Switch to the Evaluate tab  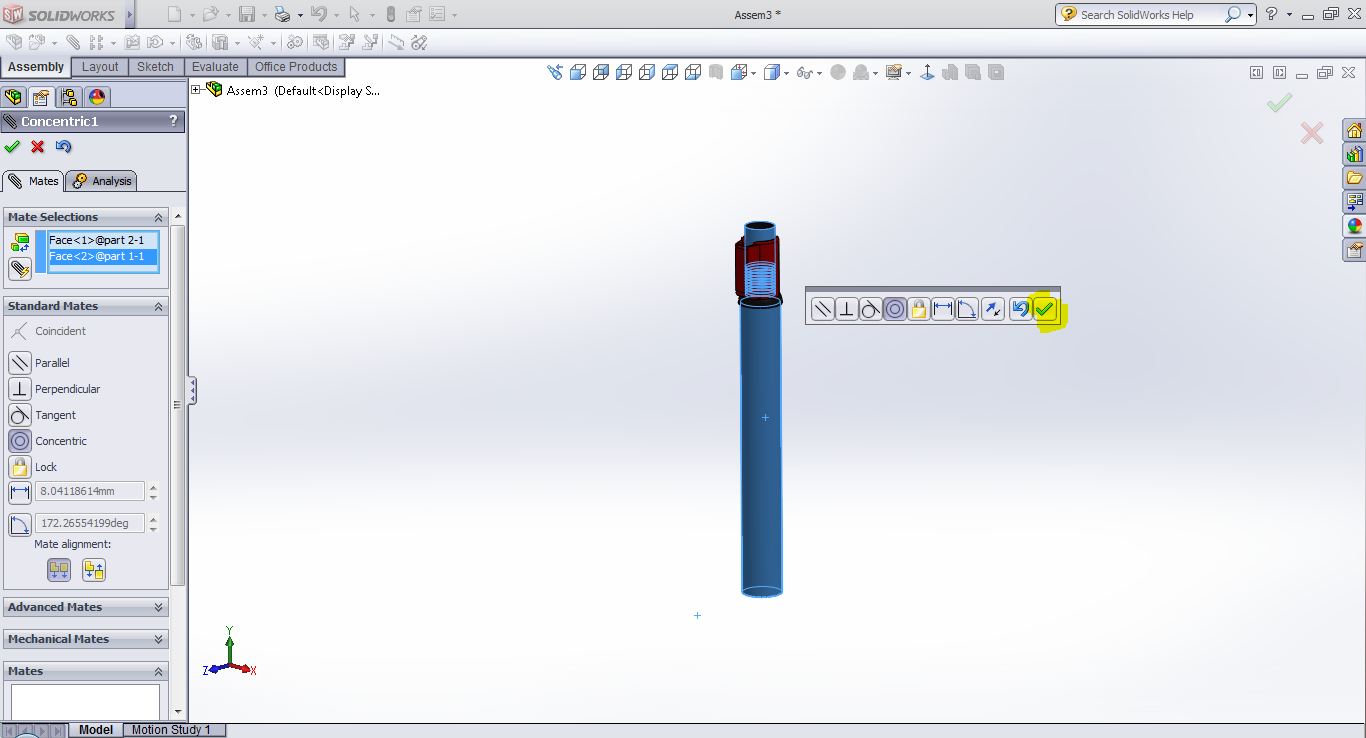tap(215, 67)
